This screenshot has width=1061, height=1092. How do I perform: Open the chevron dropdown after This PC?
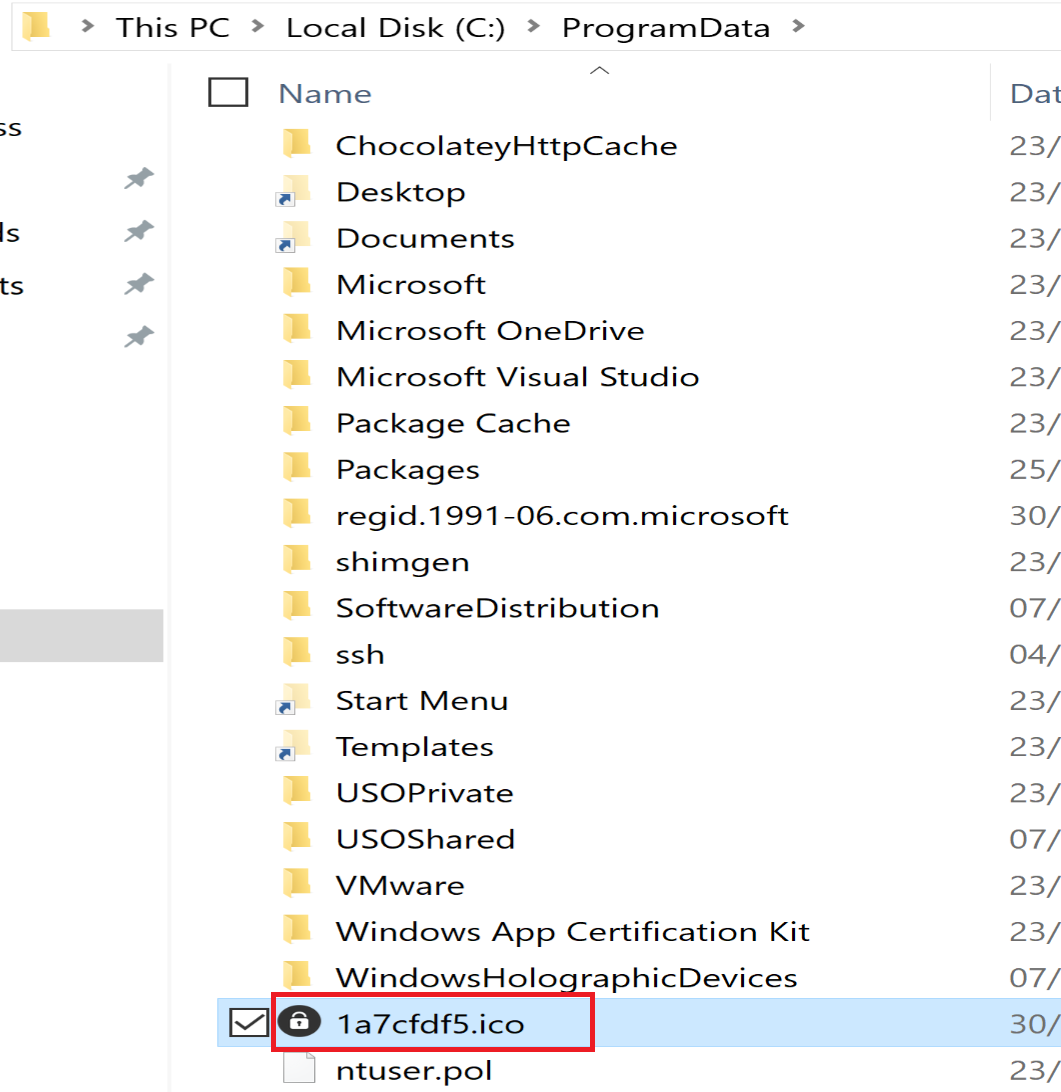coord(258,28)
